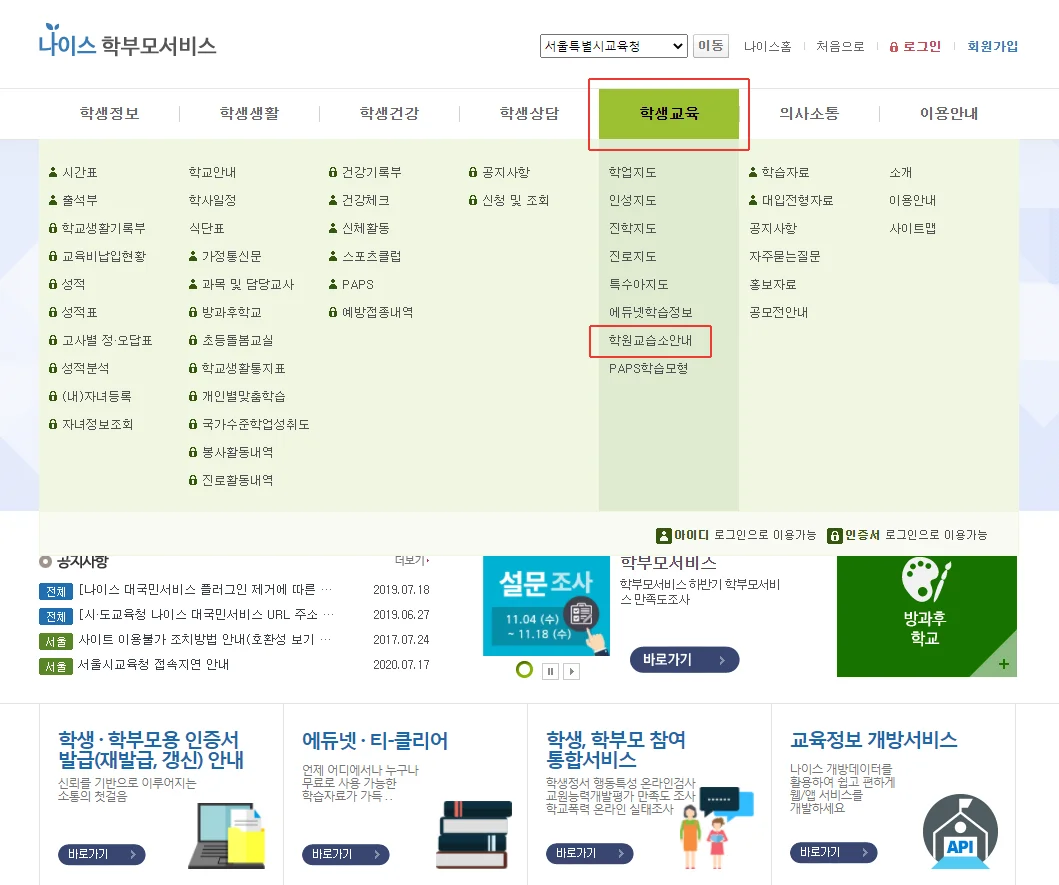Click 바로가기 under 에듀넷·티-클리어

click(345, 854)
